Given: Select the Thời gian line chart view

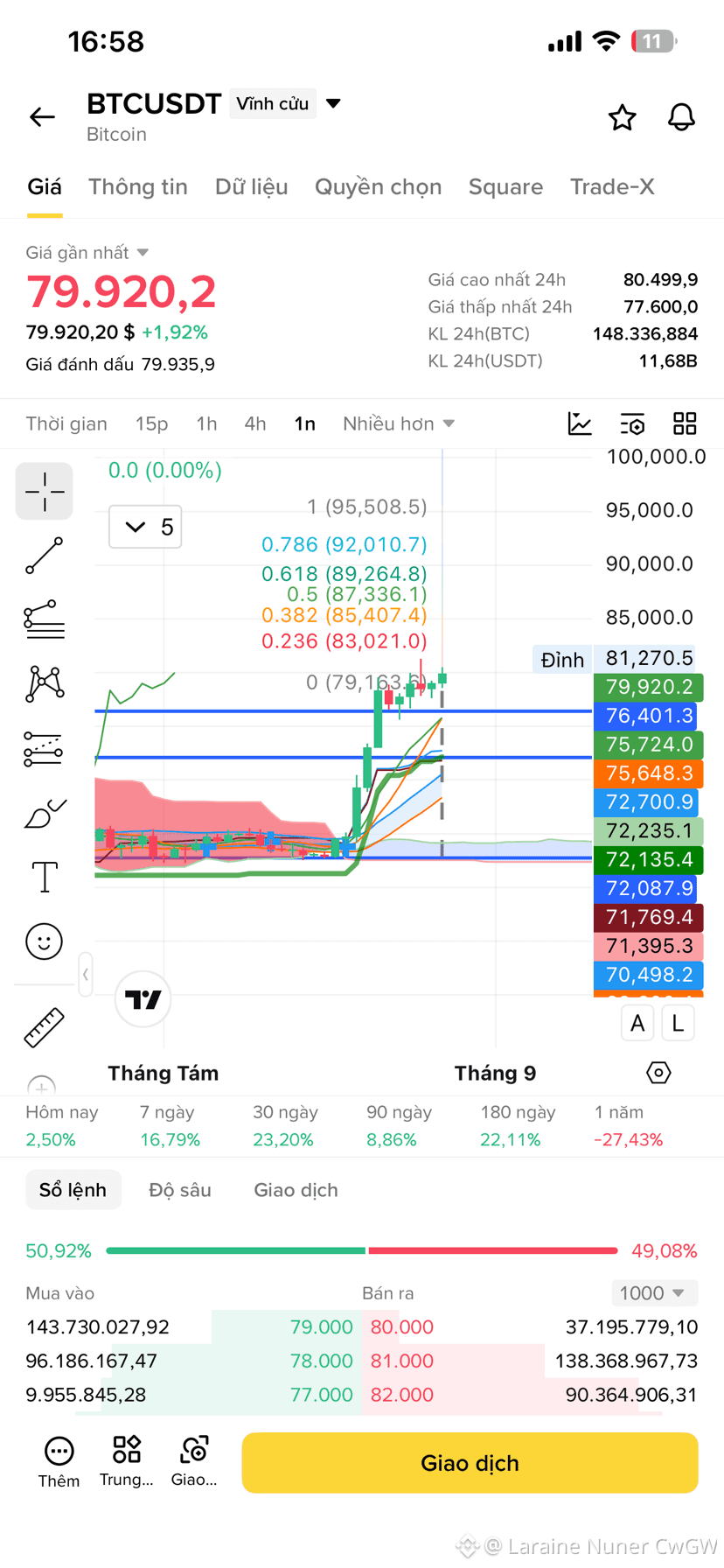Looking at the screenshot, I should click(66, 424).
